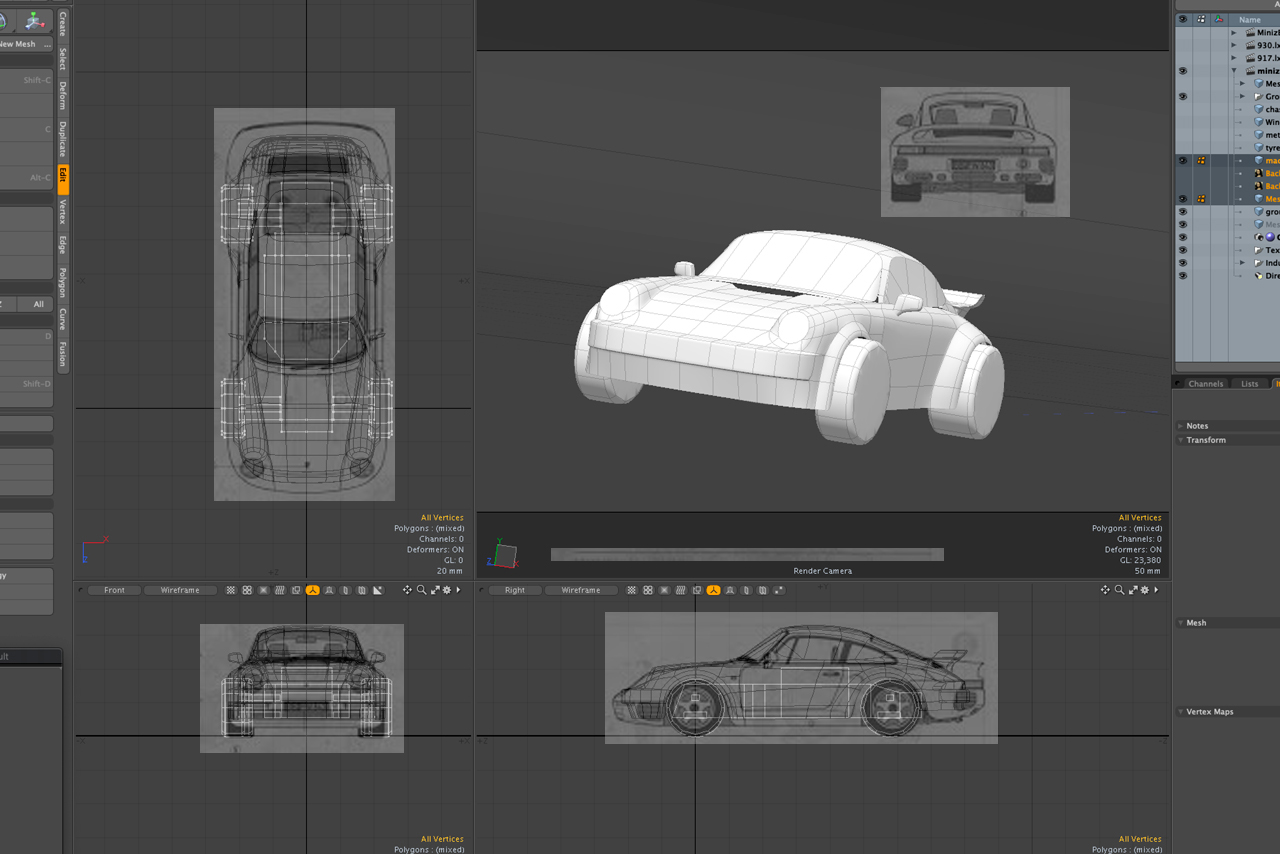Switch to the Create tab

[63, 24]
